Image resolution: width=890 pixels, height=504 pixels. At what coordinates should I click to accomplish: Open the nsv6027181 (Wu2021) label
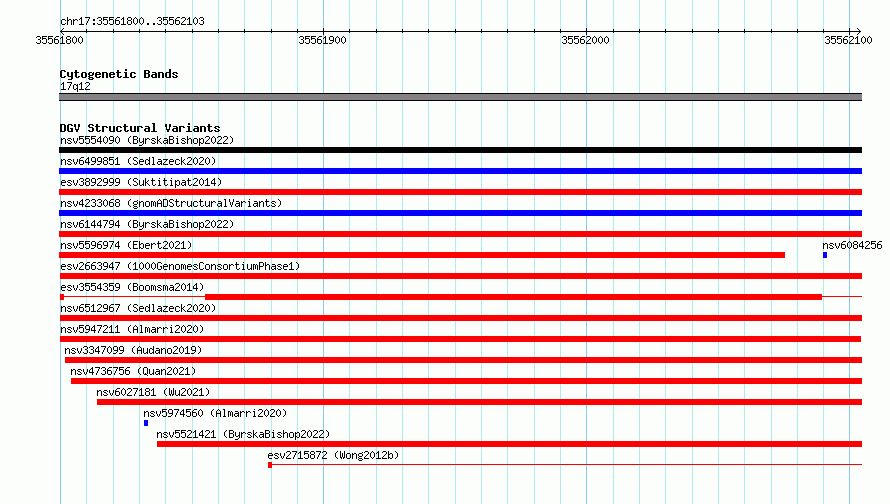[153, 392]
